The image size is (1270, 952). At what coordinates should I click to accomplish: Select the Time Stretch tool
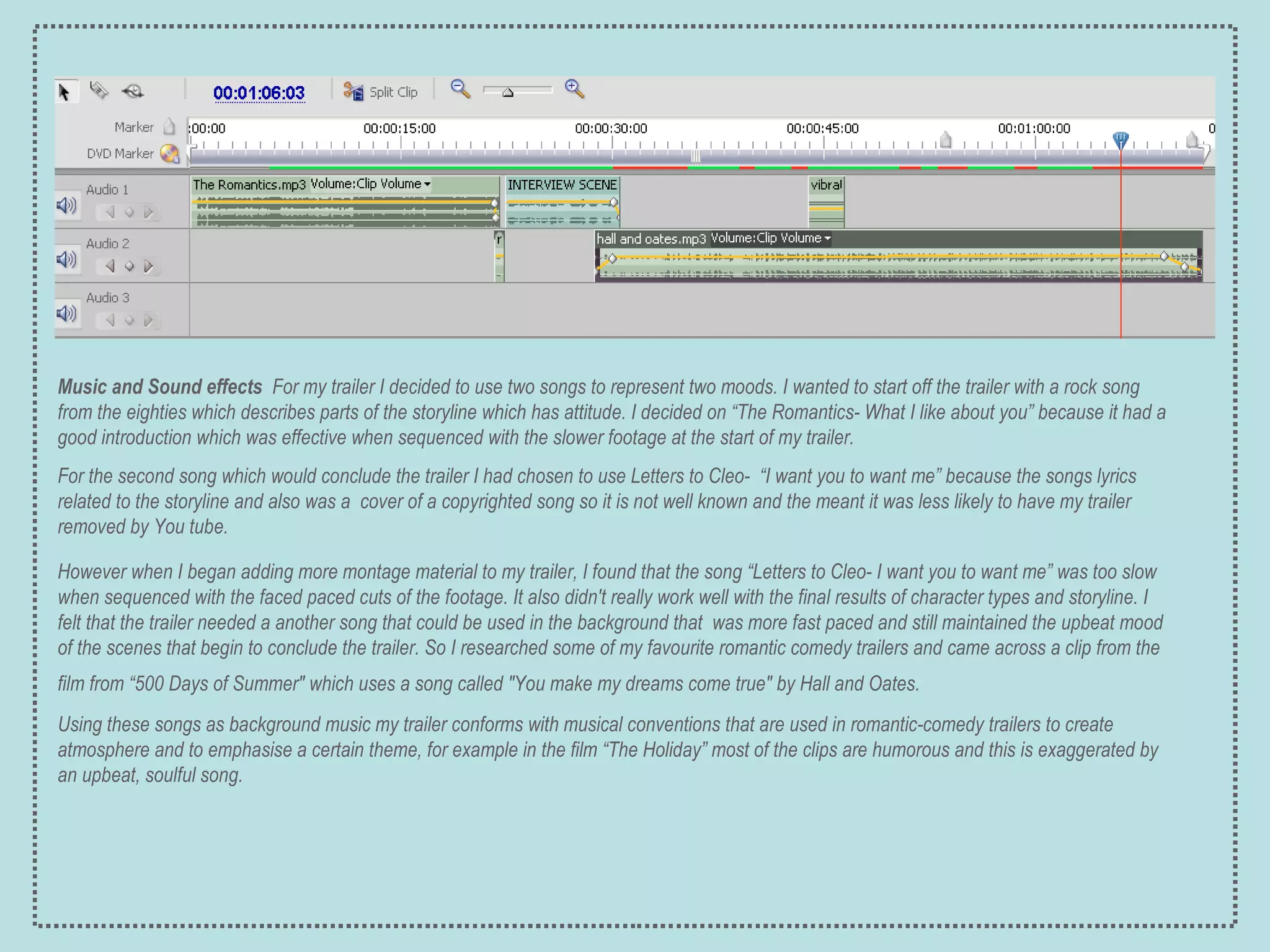[99, 90]
